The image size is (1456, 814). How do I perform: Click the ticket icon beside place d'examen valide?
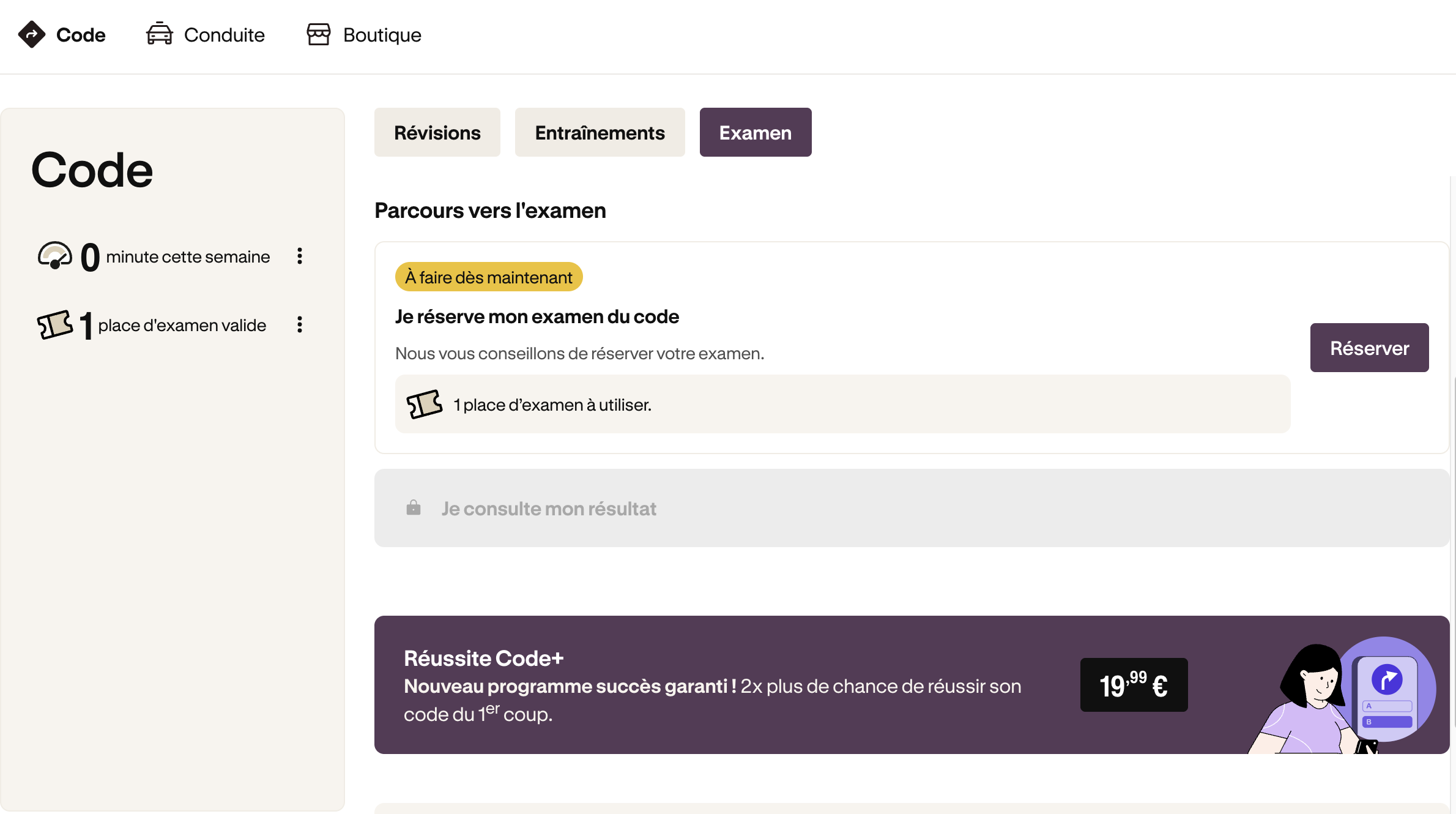(x=55, y=324)
